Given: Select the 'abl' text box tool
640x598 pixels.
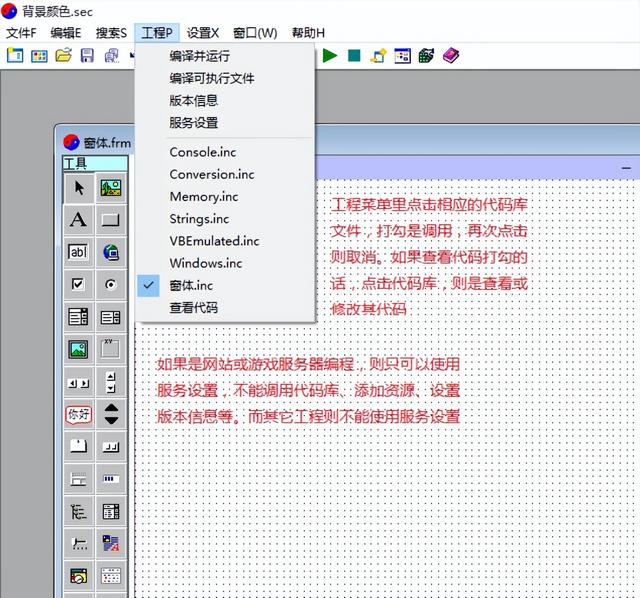Looking at the screenshot, I should 79,252.
